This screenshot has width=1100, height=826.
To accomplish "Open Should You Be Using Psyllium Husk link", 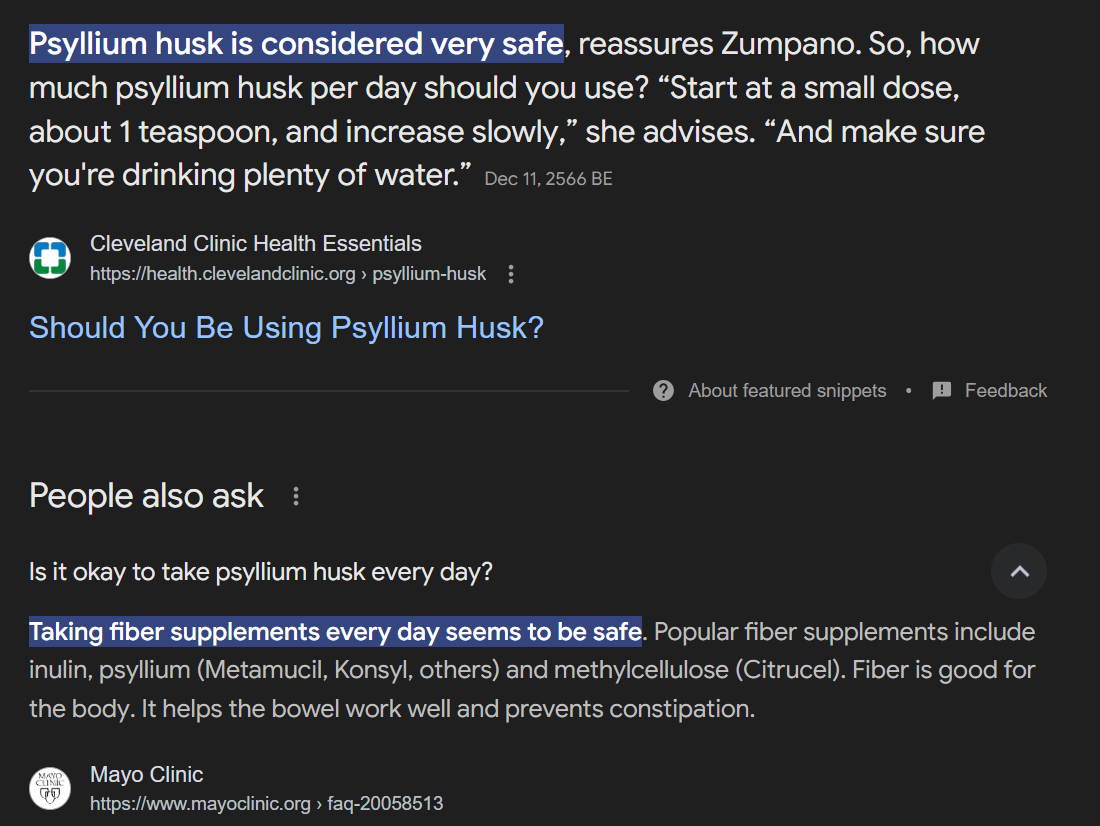I will (286, 328).
